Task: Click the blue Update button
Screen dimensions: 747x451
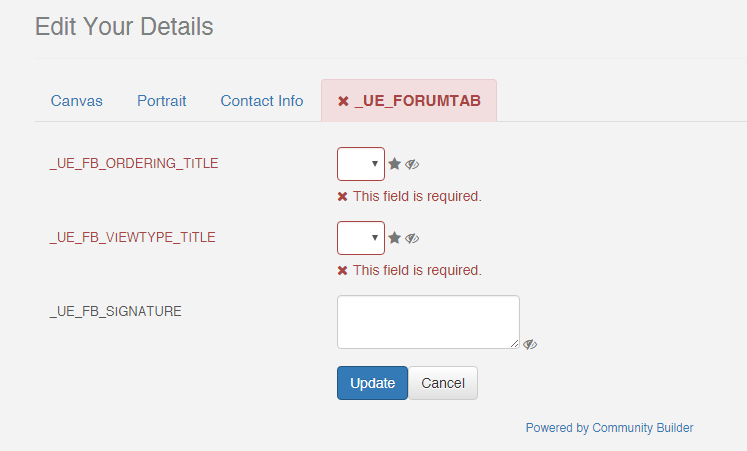Action: [x=373, y=383]
